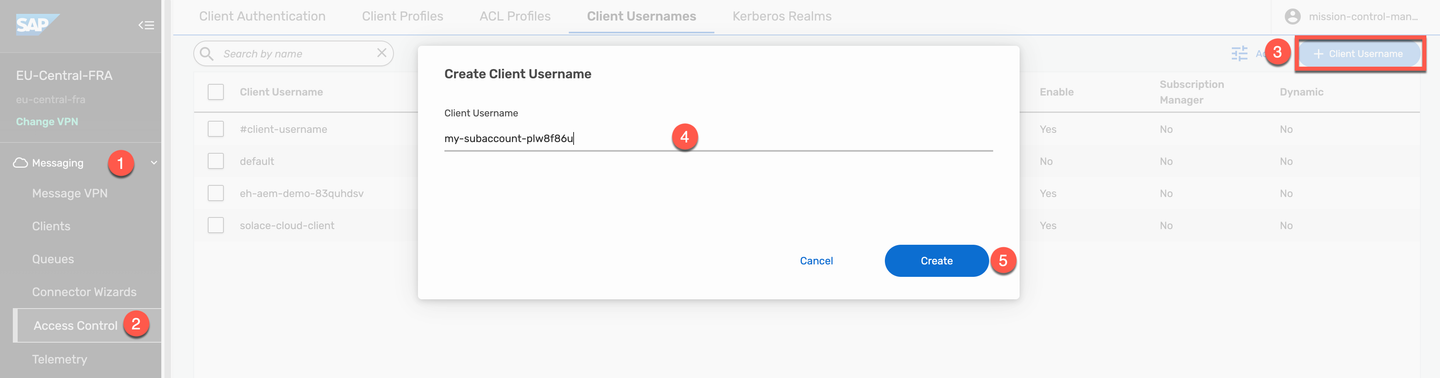Click Change VPN link

click(47, 122)
